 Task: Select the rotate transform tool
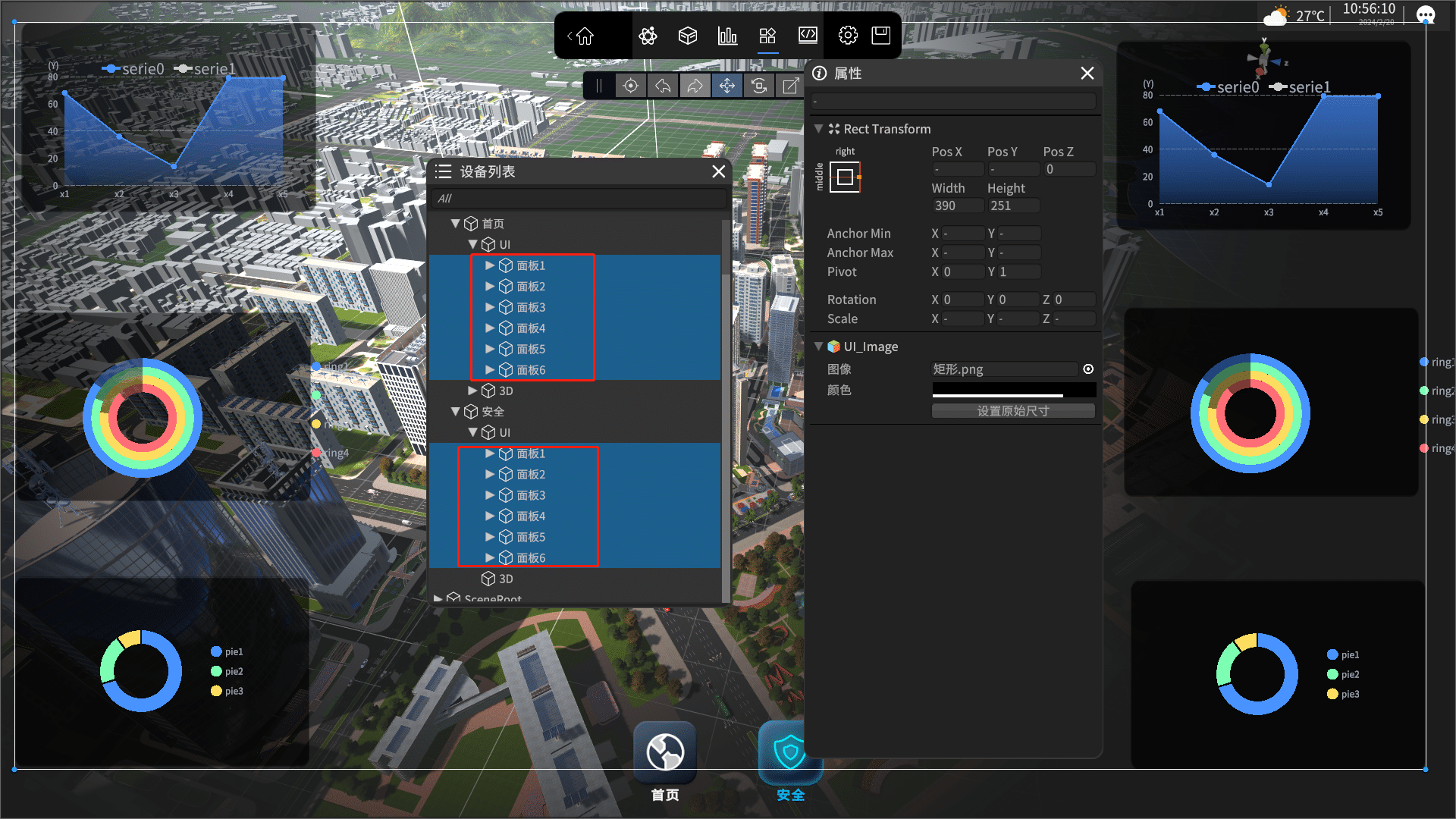[x=759, y=86]
